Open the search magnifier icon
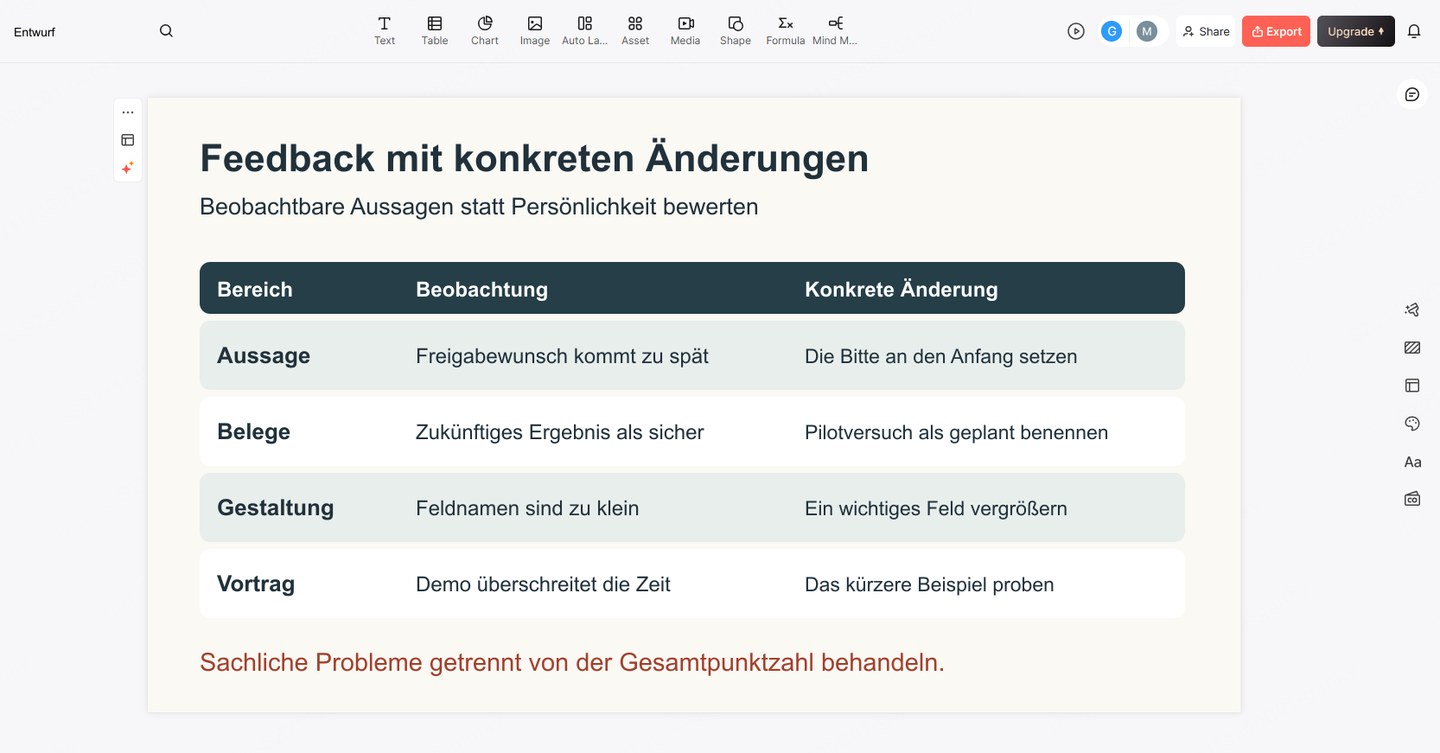The width and height of the screenshot is (1440, 753). click(x=166, y=31)
